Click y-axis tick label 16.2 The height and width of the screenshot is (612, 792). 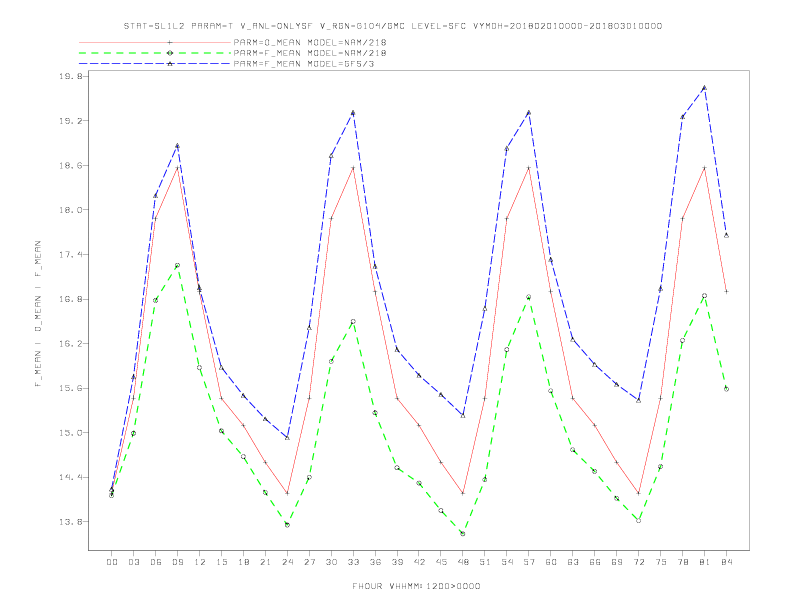click(x=70, y=343)
